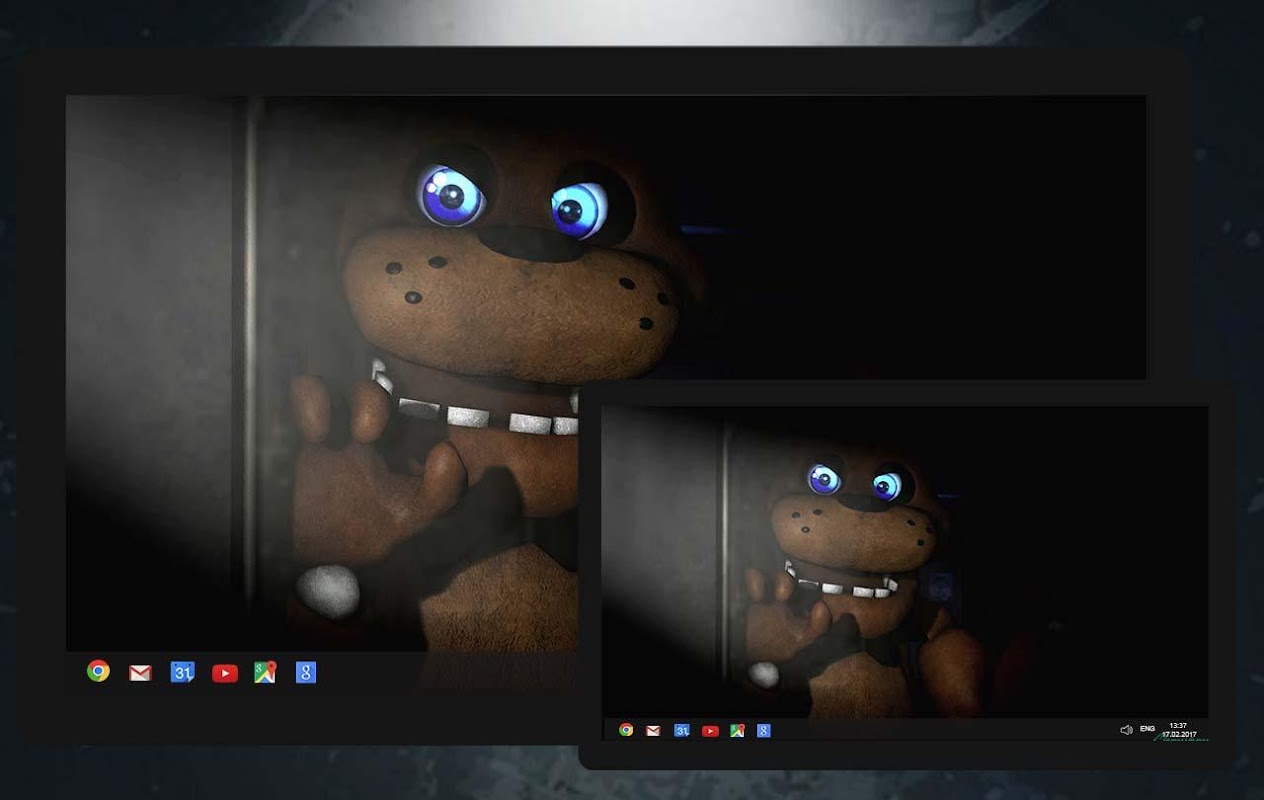
Task: Open Google Search on the small screen taskbar
Action: coord(763,730)
